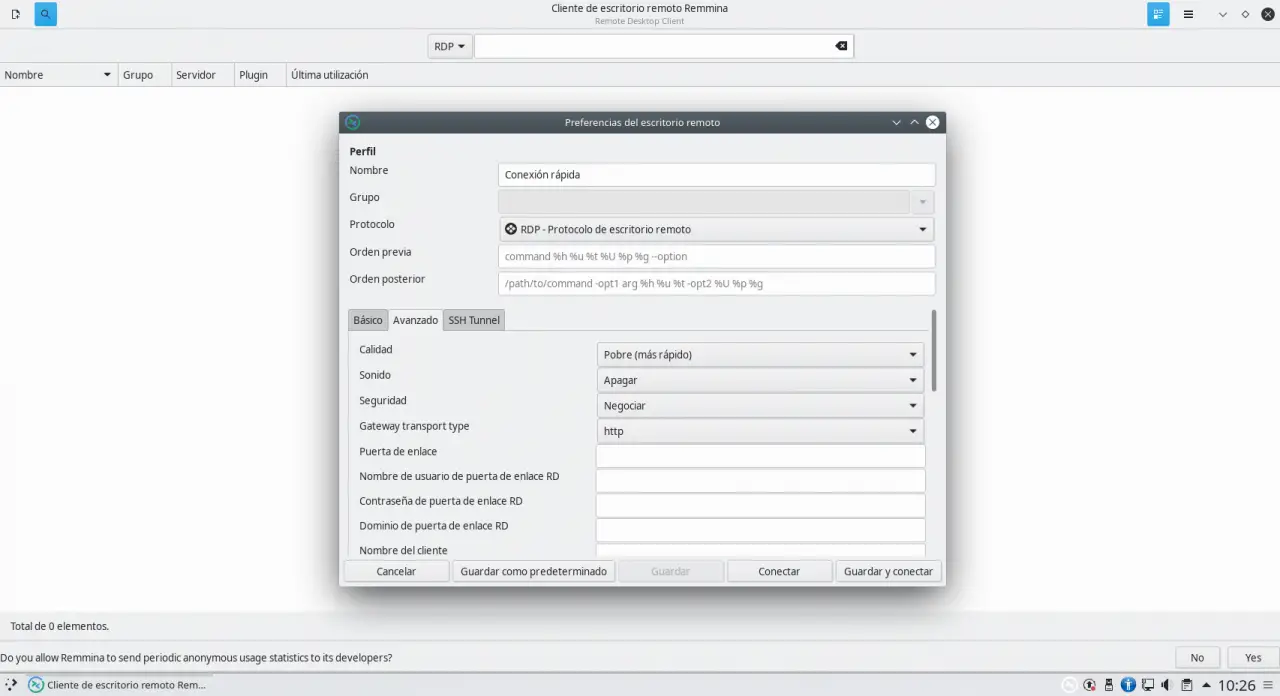Open removable devices tray icon
The height and width of the screenshot is (696, 1280).
pyautogui.click(x=1109, y=685)
